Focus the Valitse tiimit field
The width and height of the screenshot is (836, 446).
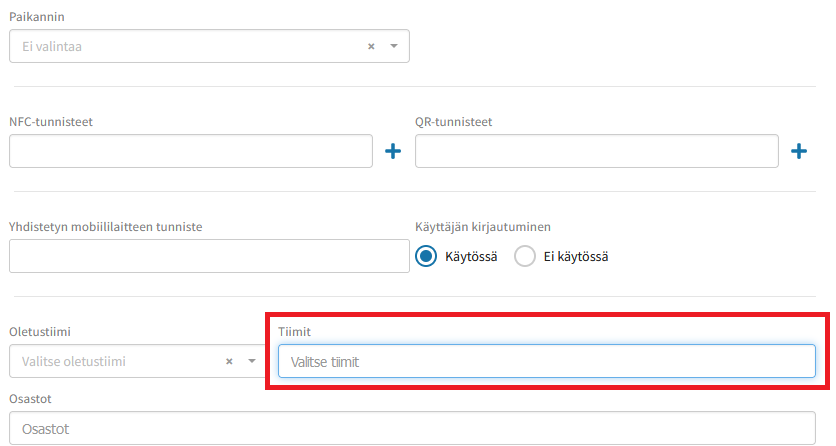pos(545,362)
